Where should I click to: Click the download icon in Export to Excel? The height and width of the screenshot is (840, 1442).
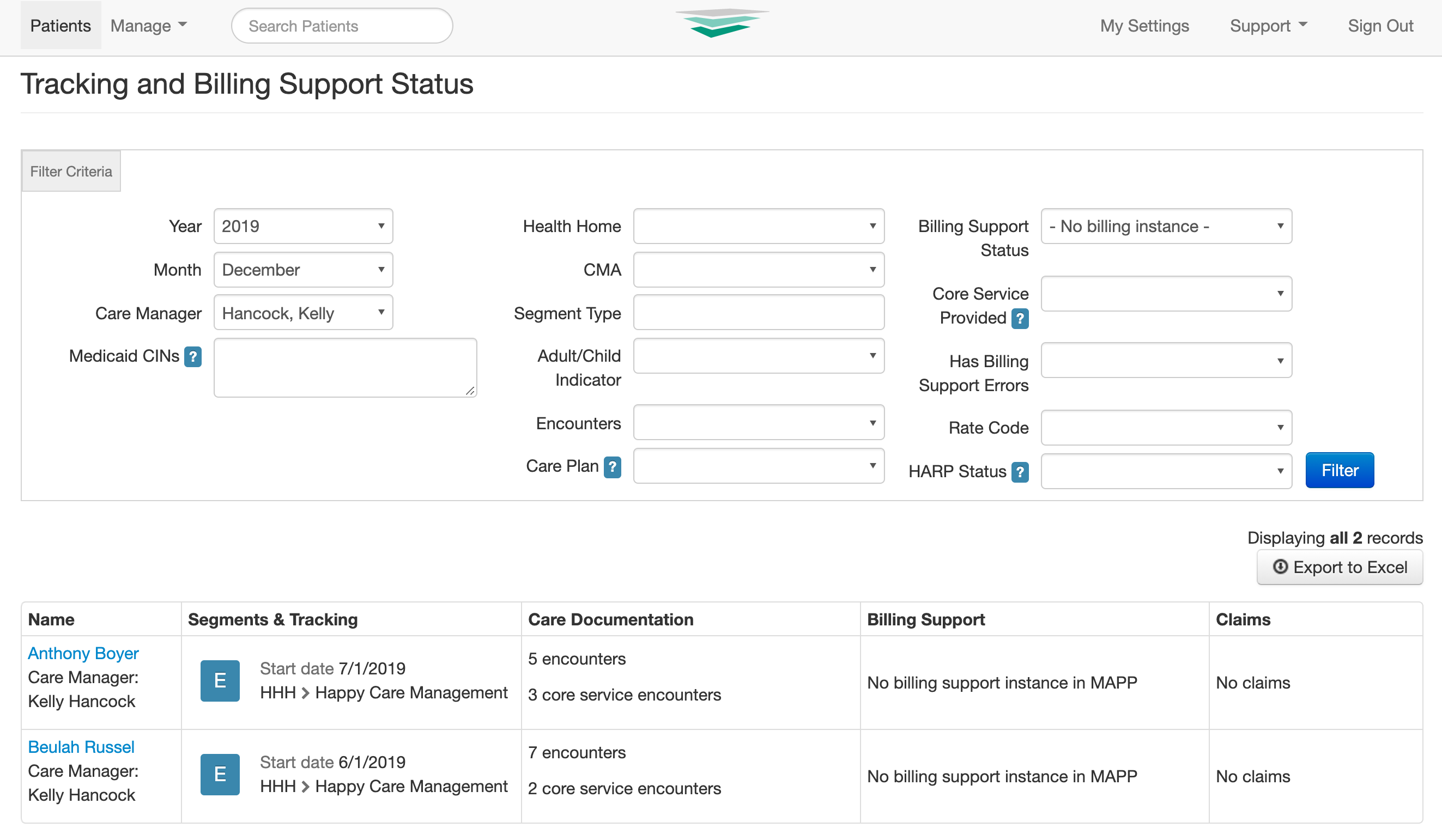[1280, 567]
